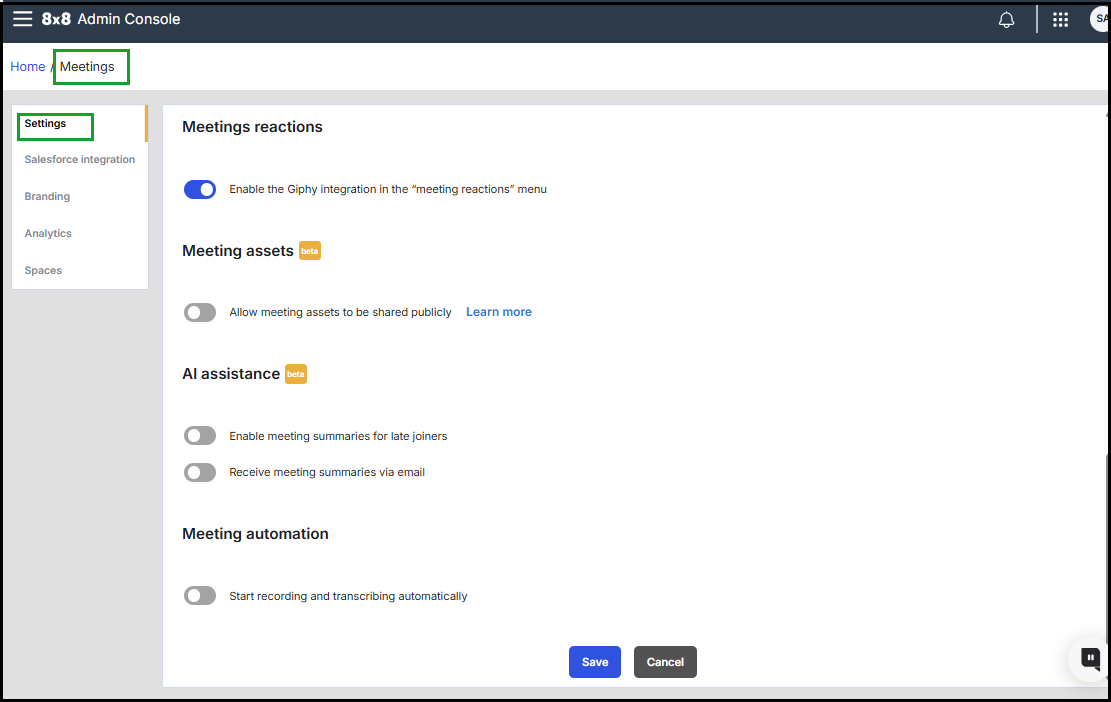This screenshot has width=1111, height=702.
Task: Click the beta badge beside AI assistance
Action: pyautogui.click(x=296, y=374)
